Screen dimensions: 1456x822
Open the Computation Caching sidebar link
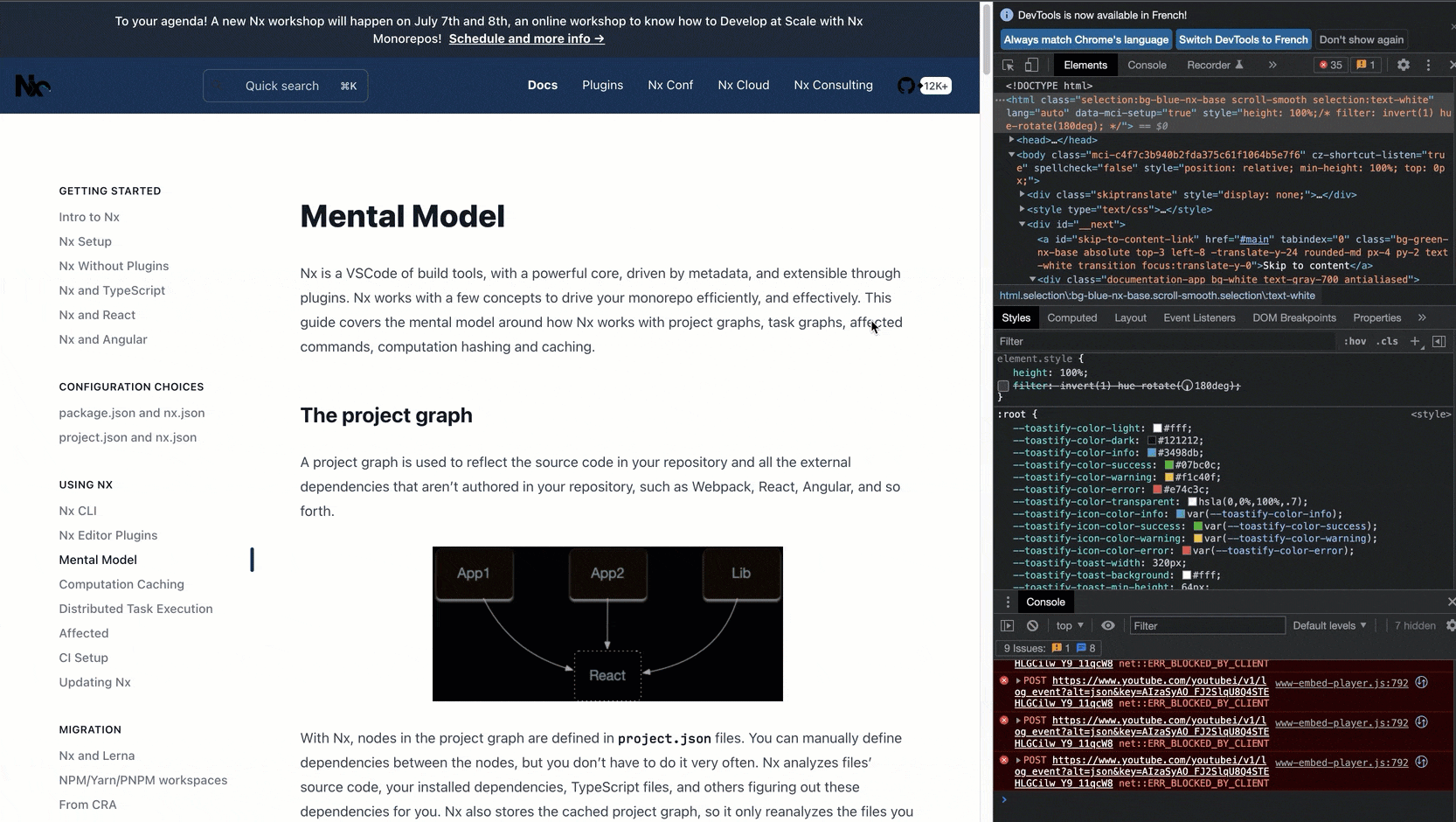[121, 584]
